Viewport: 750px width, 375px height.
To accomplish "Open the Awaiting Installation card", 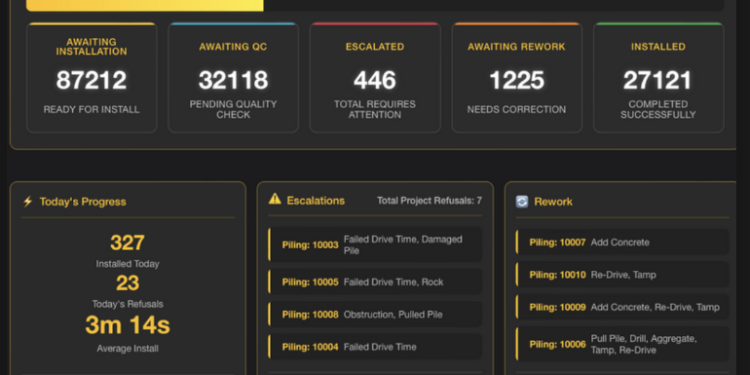I will click(x=92, y=77).
